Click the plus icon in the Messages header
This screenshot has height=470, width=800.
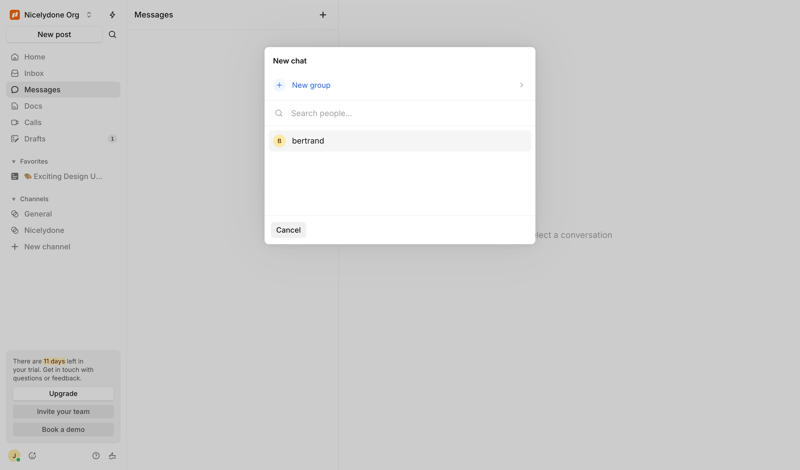[x=322, y=15]
